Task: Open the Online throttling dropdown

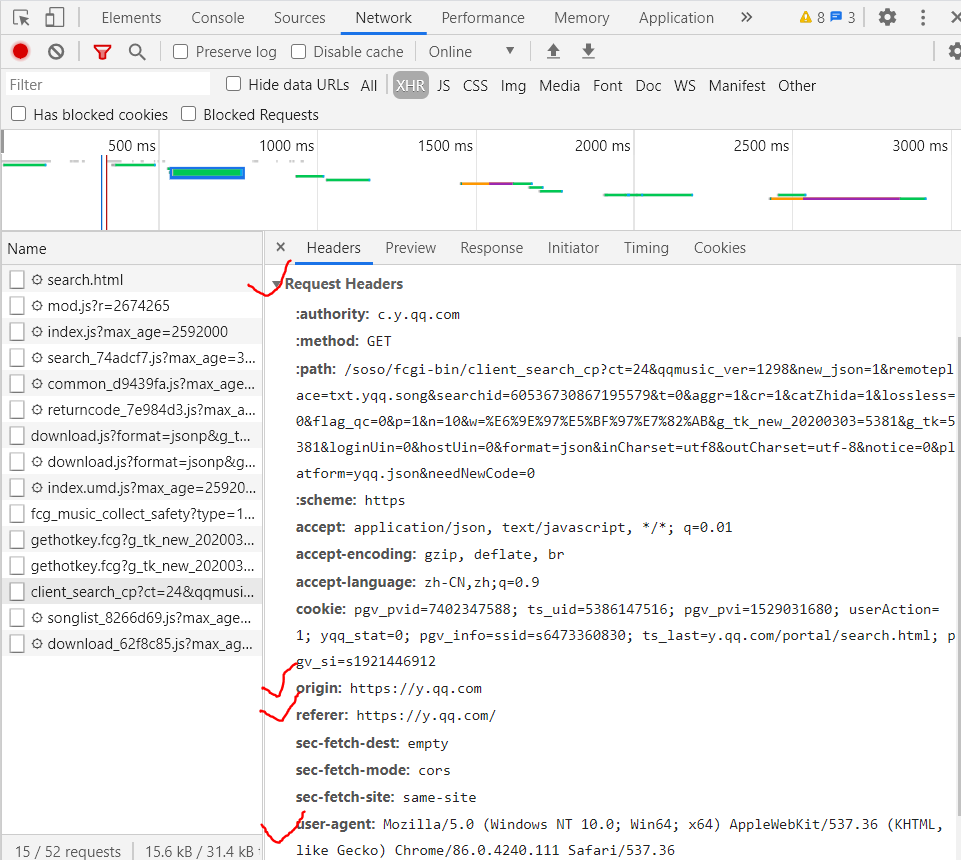Action: tap(471, 51)
